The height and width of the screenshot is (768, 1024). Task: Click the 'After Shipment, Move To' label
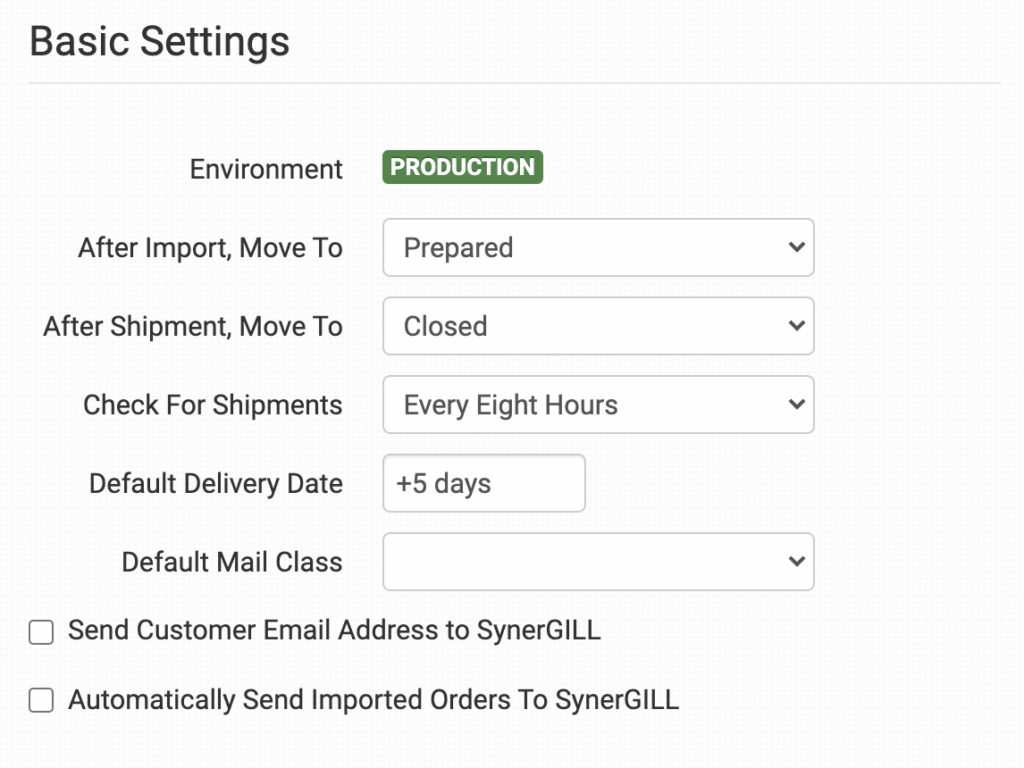pyautogui.click(x=193, y=326)
